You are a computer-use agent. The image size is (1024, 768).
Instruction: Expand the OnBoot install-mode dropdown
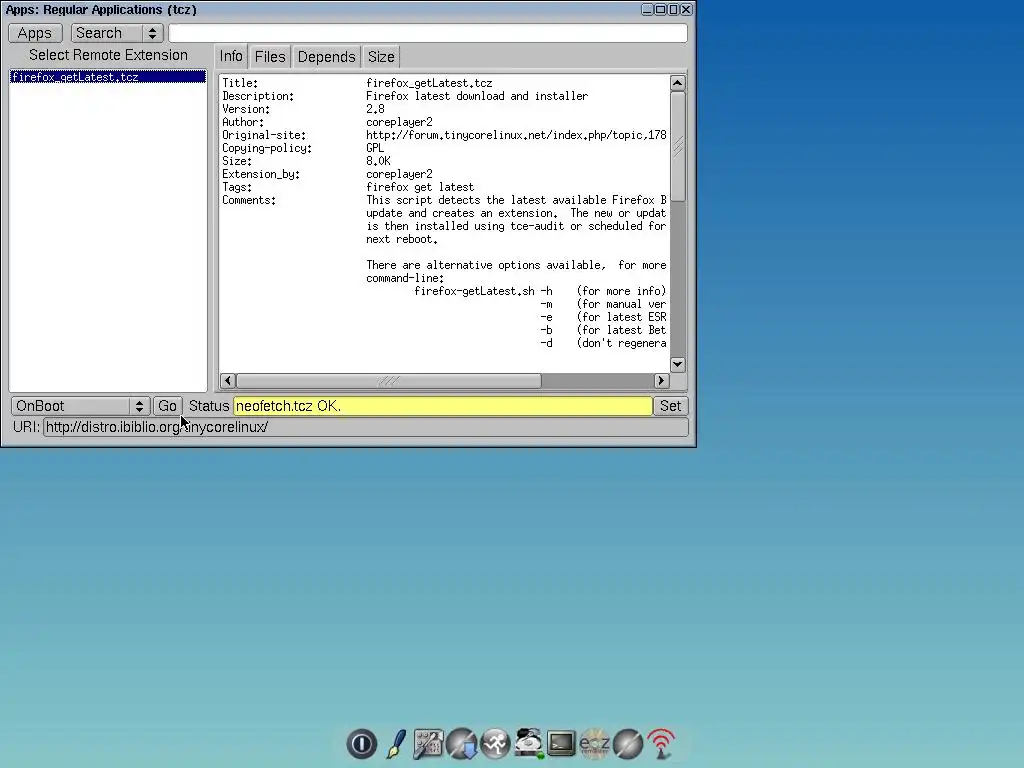click(80, 406)
